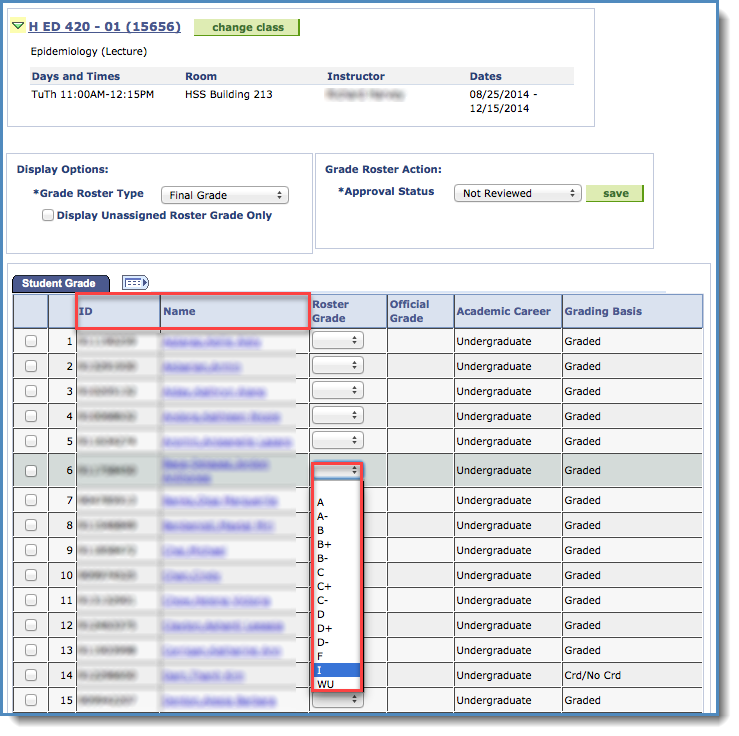This screenshot has width=739, height=736.
Task: Open the student name link in row 10
Action: tap(191, 576)
